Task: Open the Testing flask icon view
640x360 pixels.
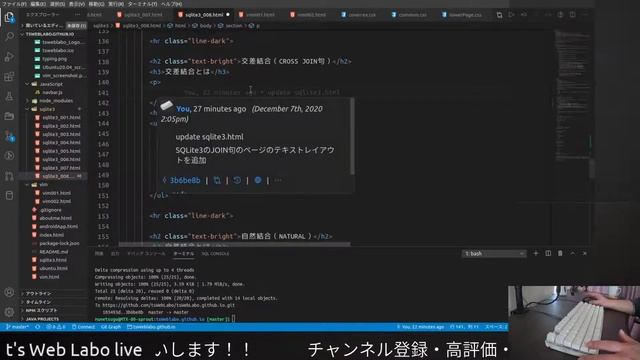Action: [x=9, y=96]
